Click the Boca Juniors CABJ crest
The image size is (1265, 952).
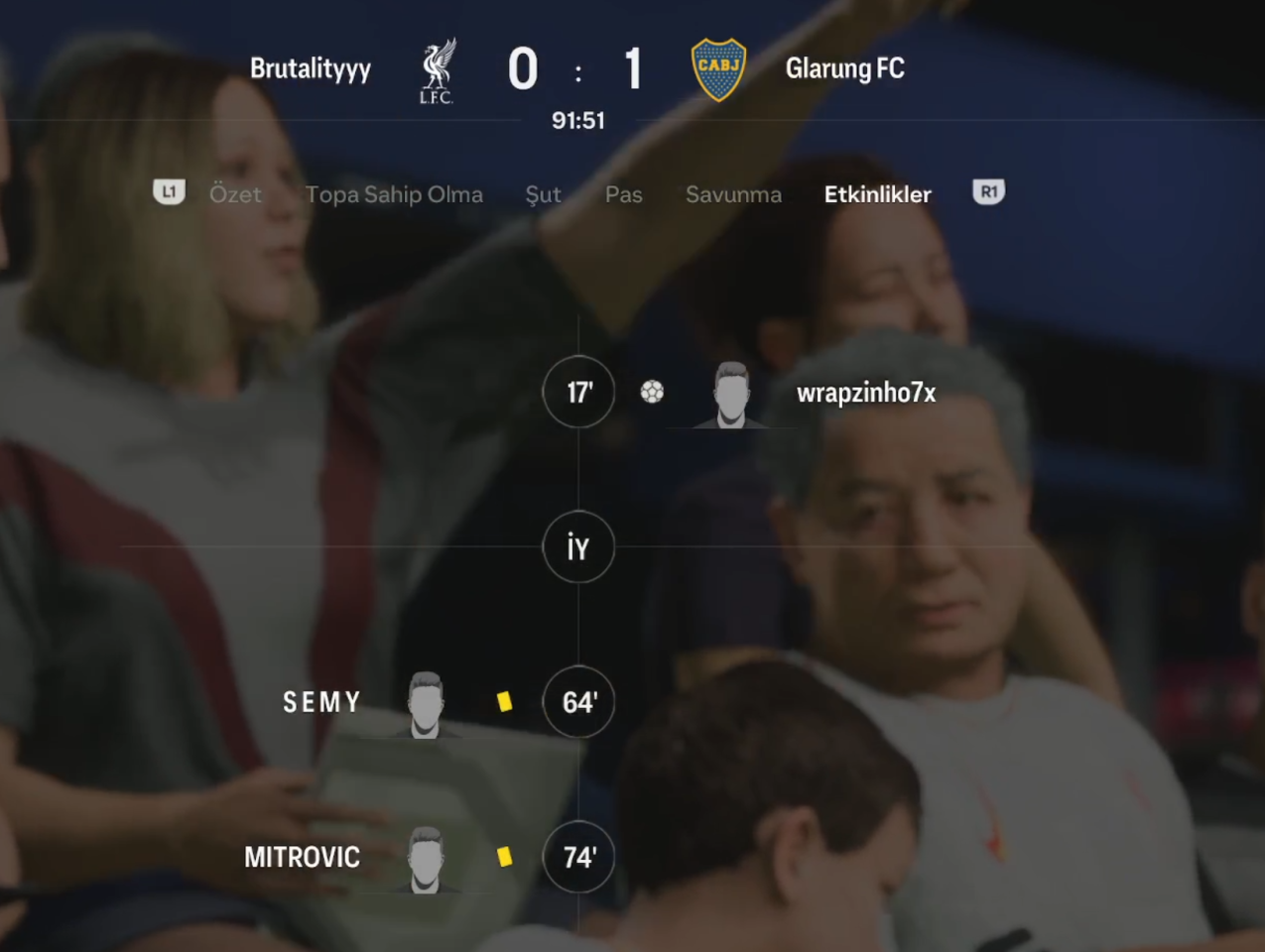(x=718, y=69)
